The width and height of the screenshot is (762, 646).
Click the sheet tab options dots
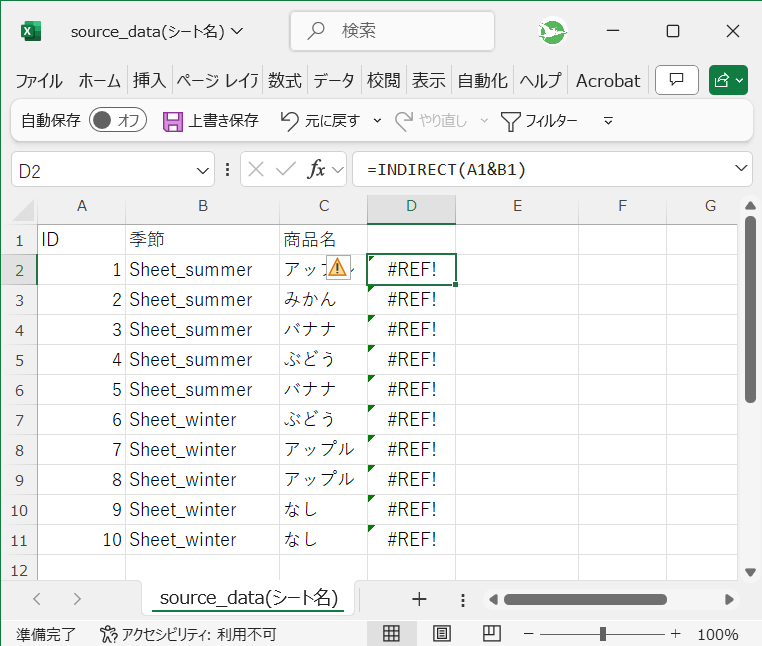463,600
